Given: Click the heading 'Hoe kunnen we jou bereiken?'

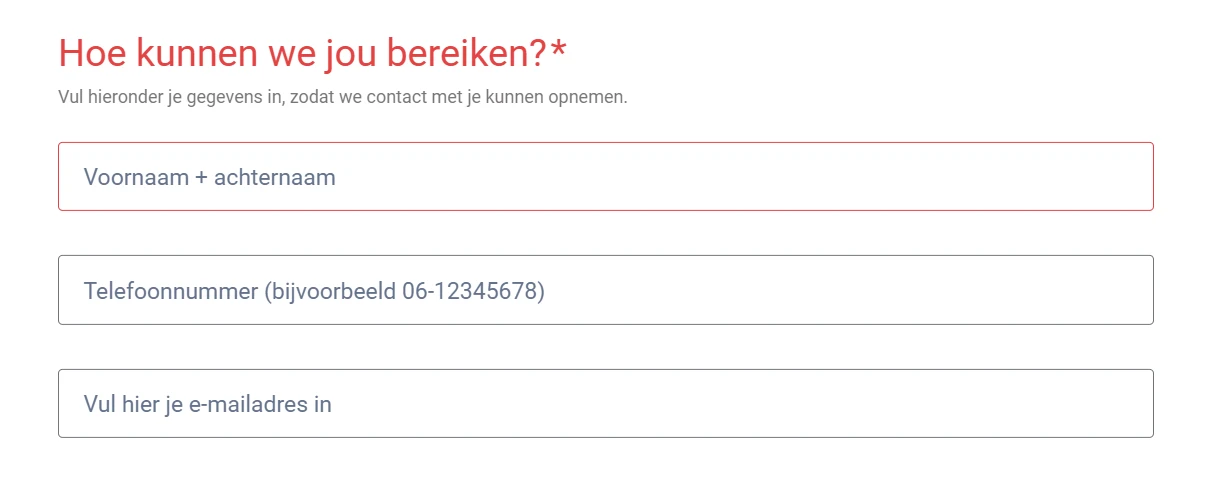Looking at the screenshot, I should pos(302,54).
